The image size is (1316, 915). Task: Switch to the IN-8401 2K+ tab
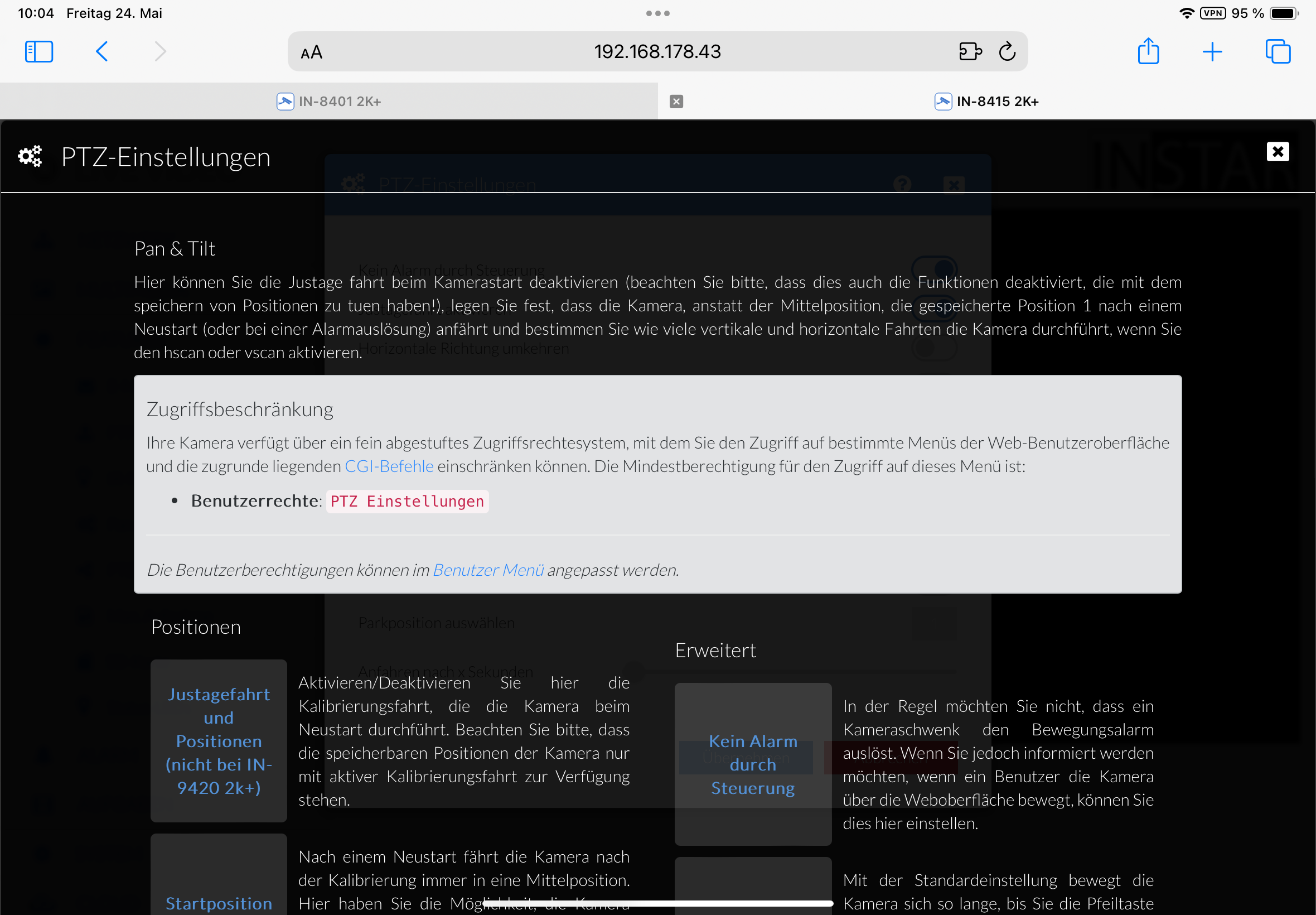(329, 102)
